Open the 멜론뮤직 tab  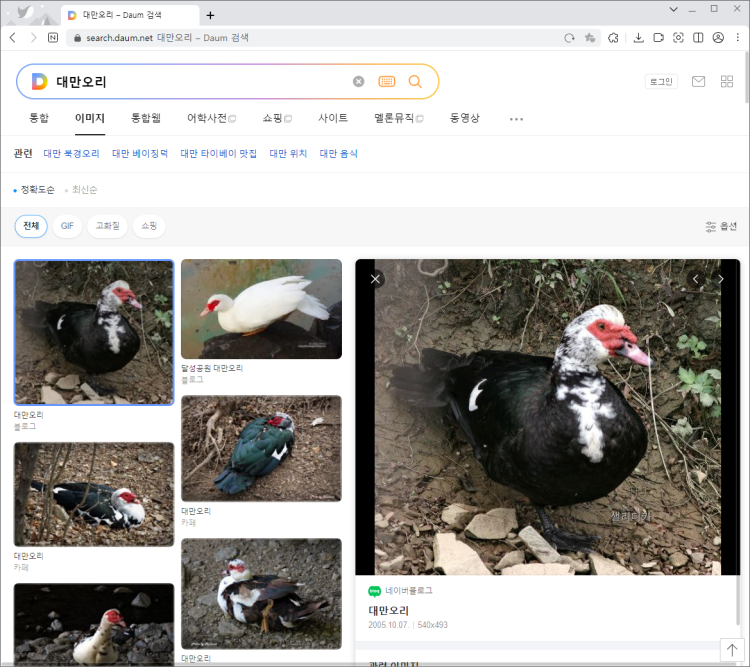pyautogui.click(x=398, y=118)
